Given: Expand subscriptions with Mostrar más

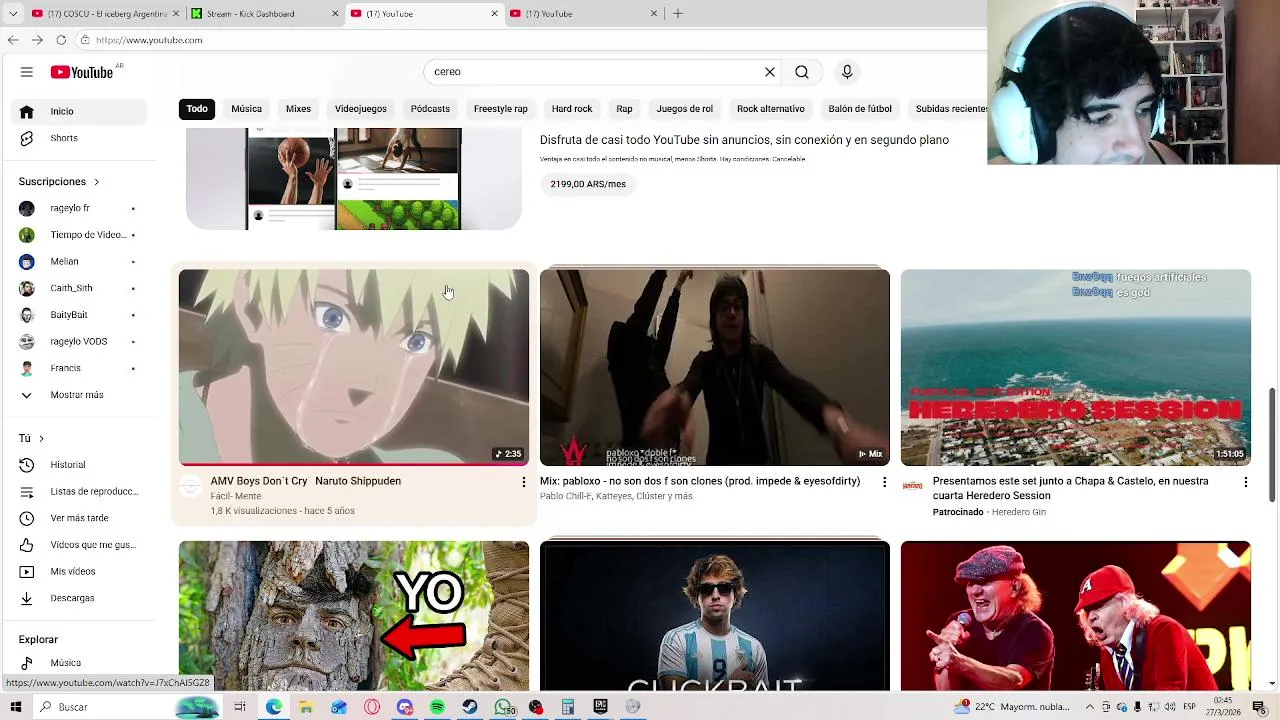Looking at the screenshot, I should [78, 395].
